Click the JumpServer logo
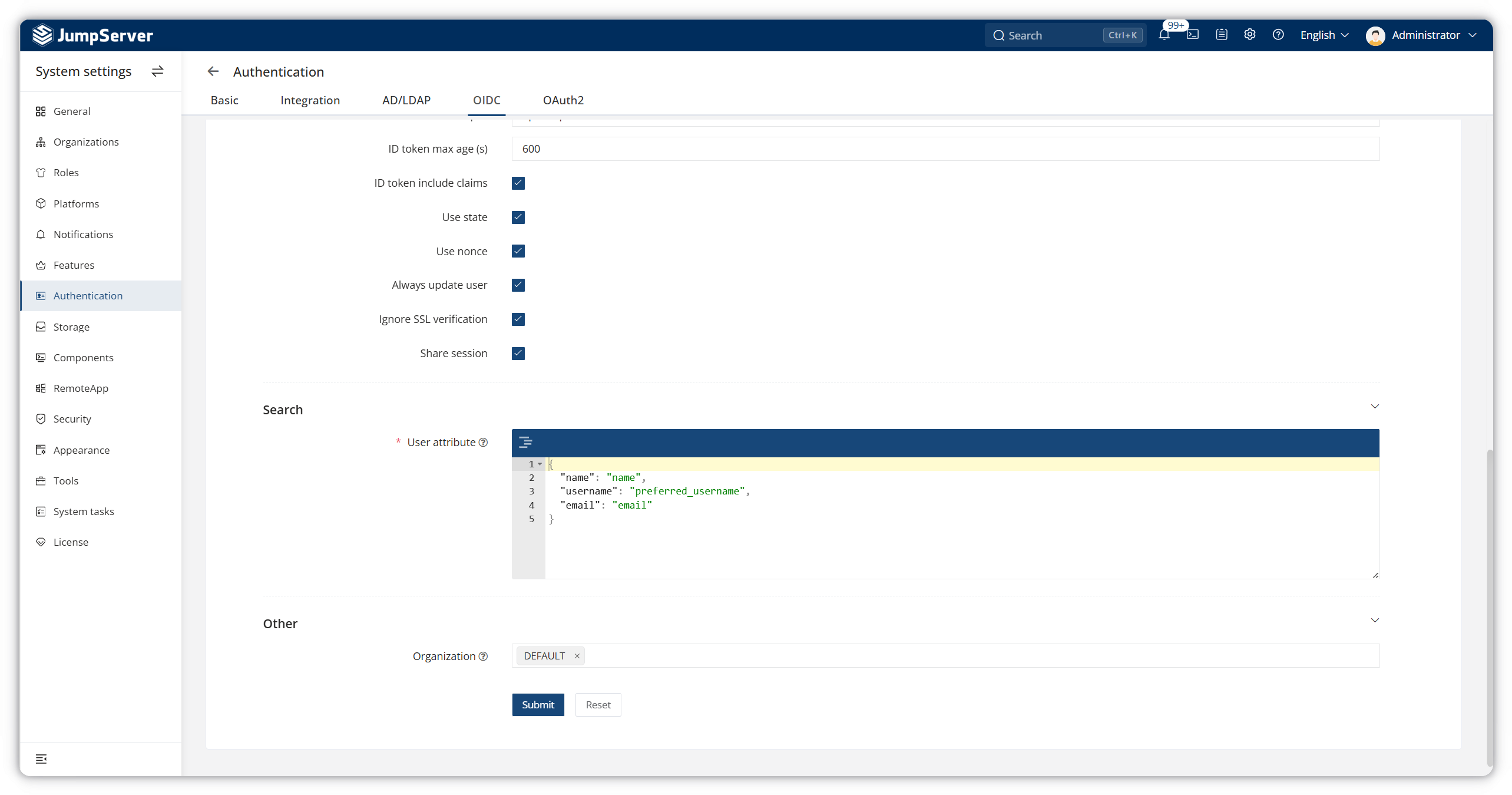The height and width of the screenshot is (795, 1512). (92, 35)
